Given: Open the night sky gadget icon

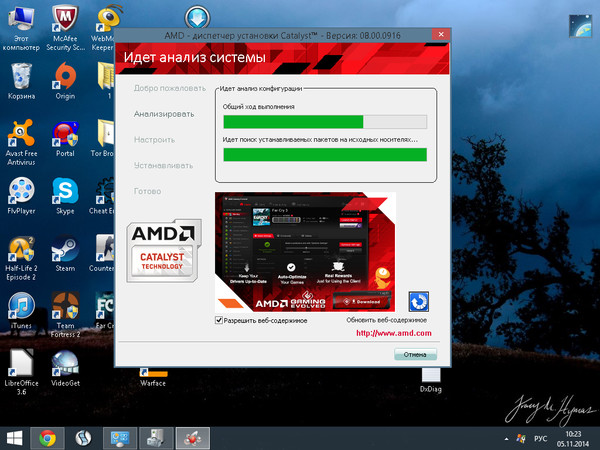Looking at the screenshot, I should [x=580, y=26].
